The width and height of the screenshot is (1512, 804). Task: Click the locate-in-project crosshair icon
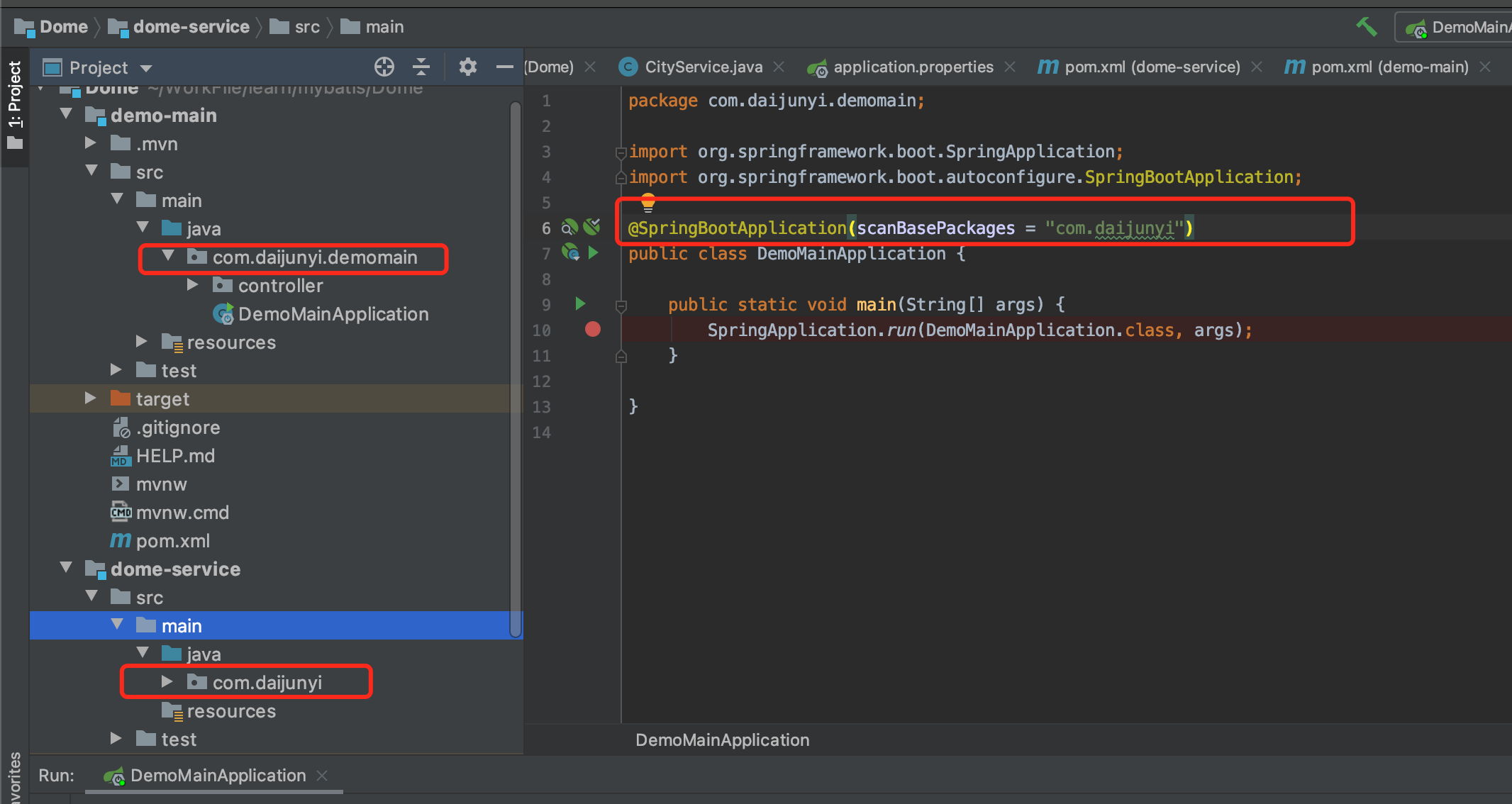click(384, 67)
